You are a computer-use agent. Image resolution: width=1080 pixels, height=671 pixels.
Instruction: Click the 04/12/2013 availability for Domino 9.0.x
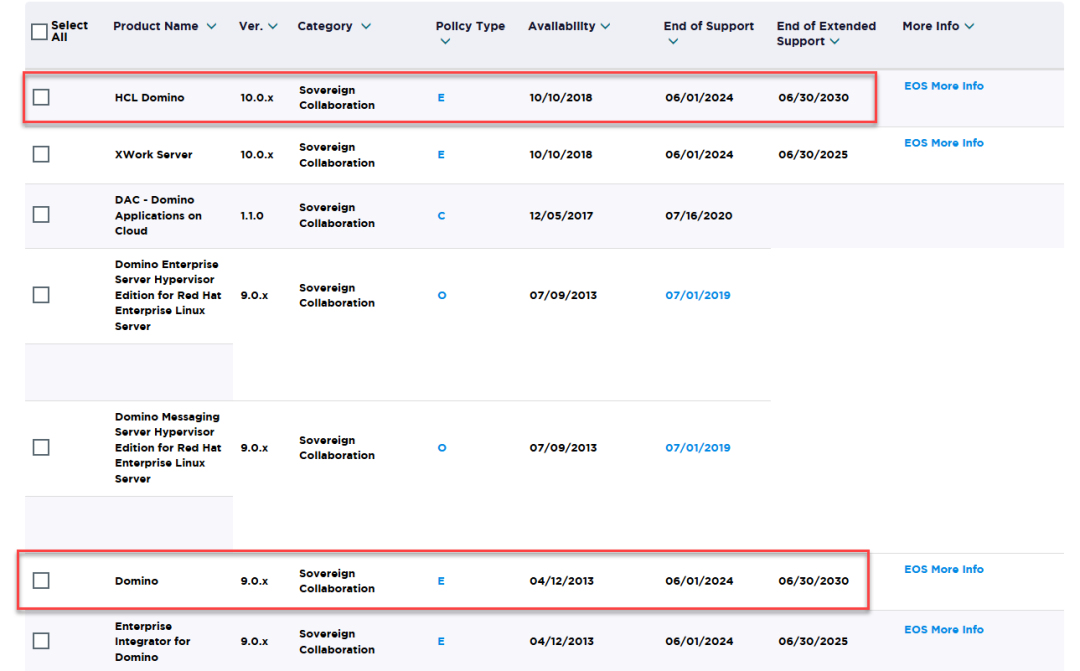click(x=561, y=581)
